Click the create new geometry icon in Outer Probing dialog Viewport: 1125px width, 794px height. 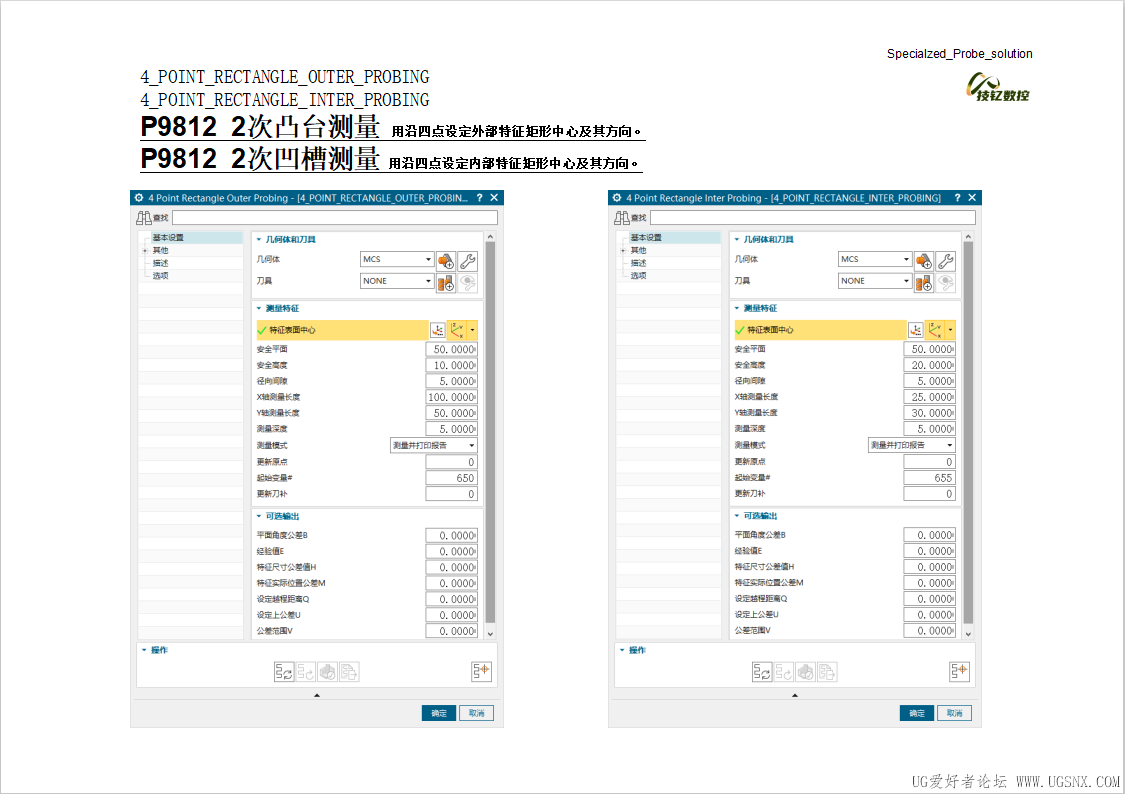[446, 261]
